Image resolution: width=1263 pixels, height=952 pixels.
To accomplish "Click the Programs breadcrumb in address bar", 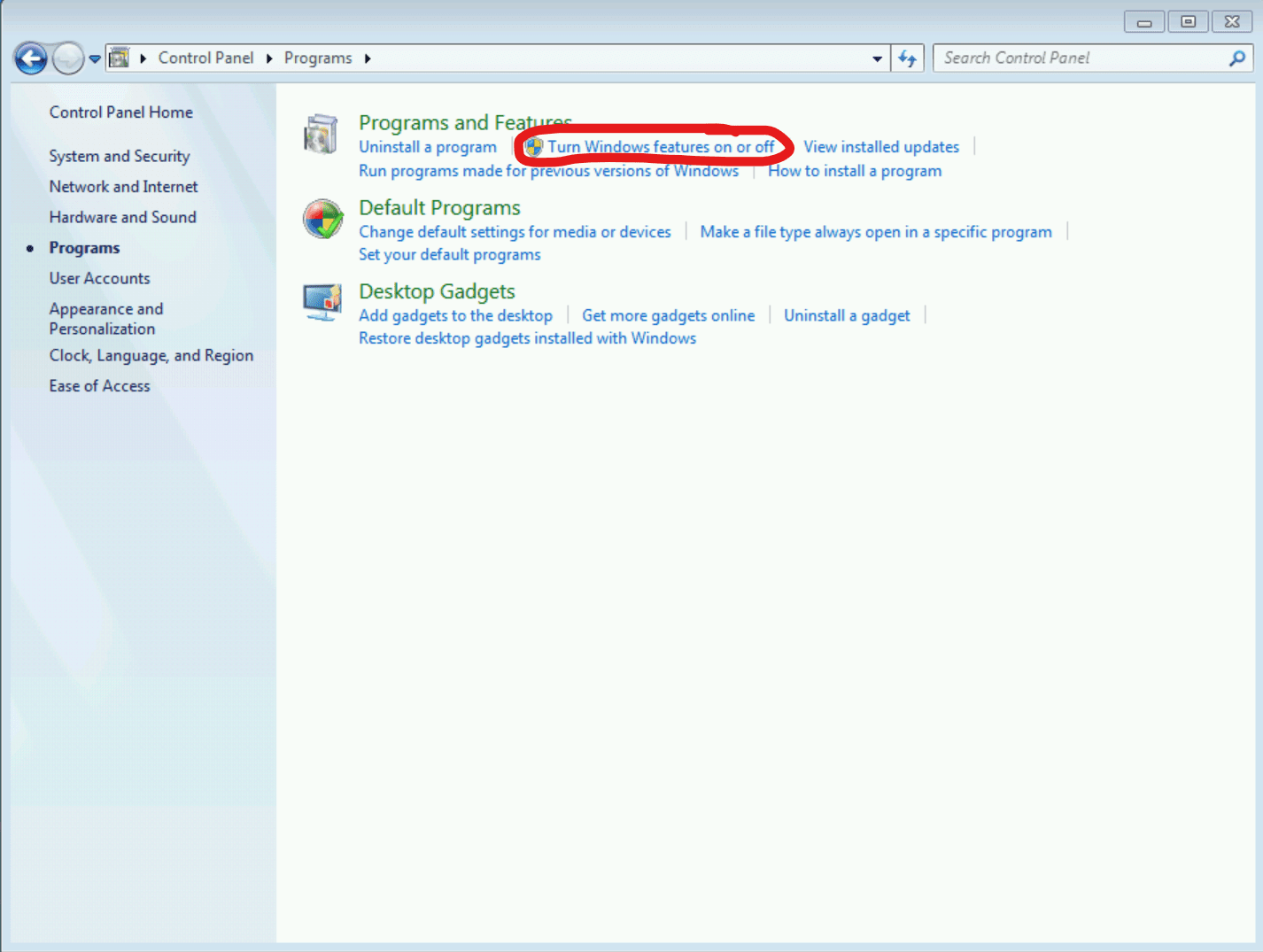I will click(318, 58).
